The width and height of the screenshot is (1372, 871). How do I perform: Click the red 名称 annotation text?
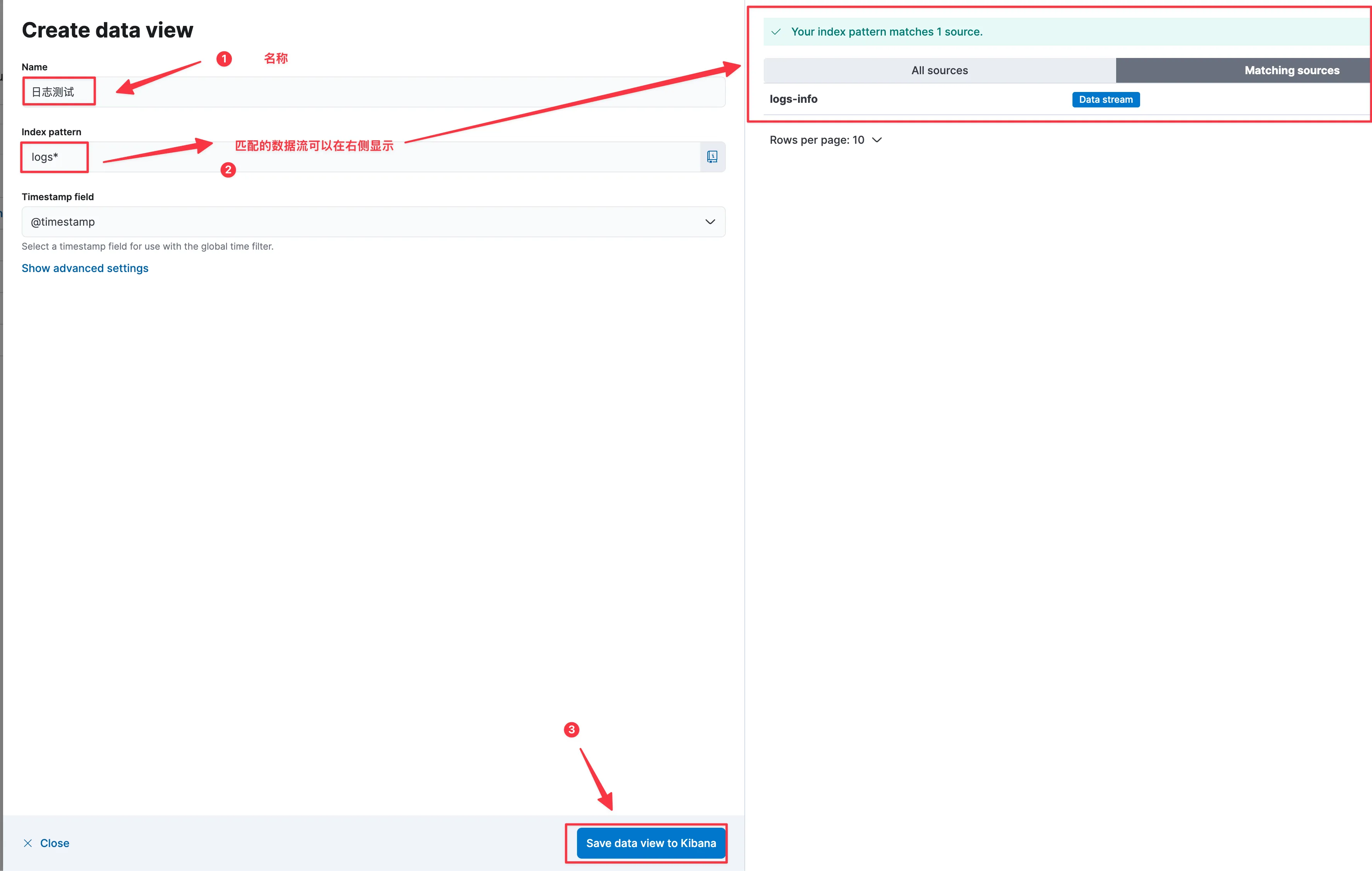[276, 59]
